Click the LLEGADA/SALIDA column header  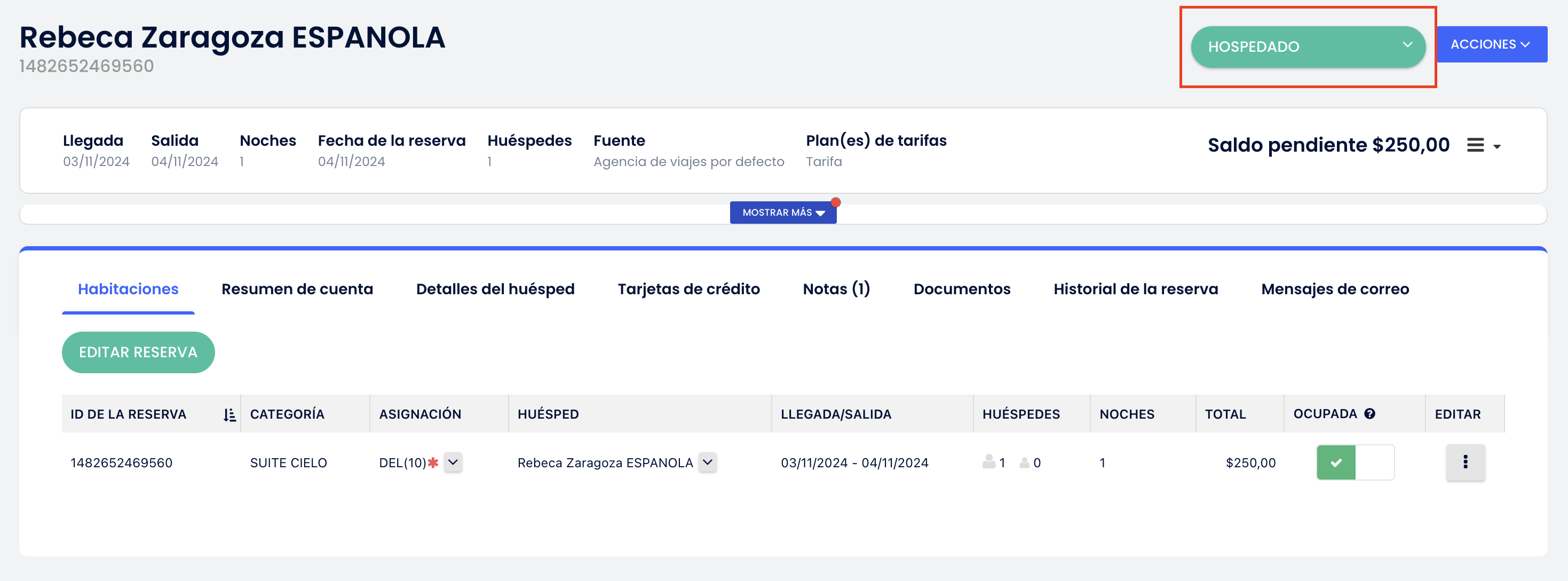[x=836, y=414]
